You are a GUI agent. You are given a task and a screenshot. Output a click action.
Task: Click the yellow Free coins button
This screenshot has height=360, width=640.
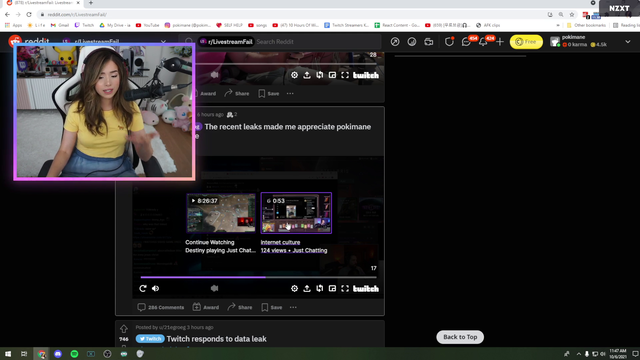(x=526, y=42)
